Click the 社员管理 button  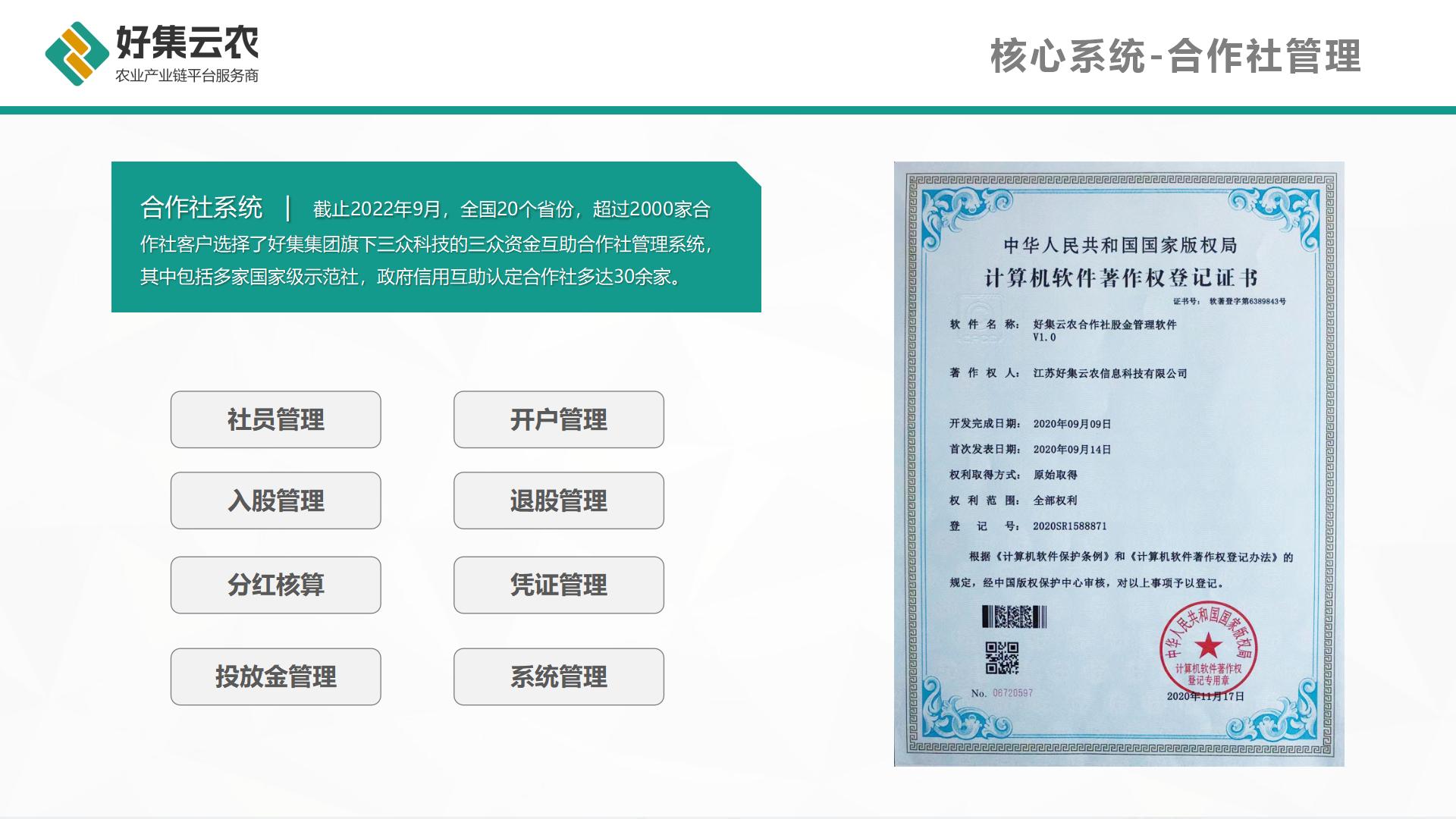(275, 419)
